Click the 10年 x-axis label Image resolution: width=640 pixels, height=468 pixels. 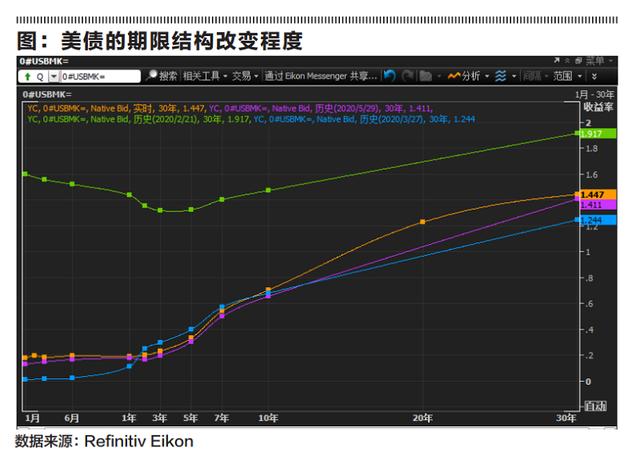point(268,418)
